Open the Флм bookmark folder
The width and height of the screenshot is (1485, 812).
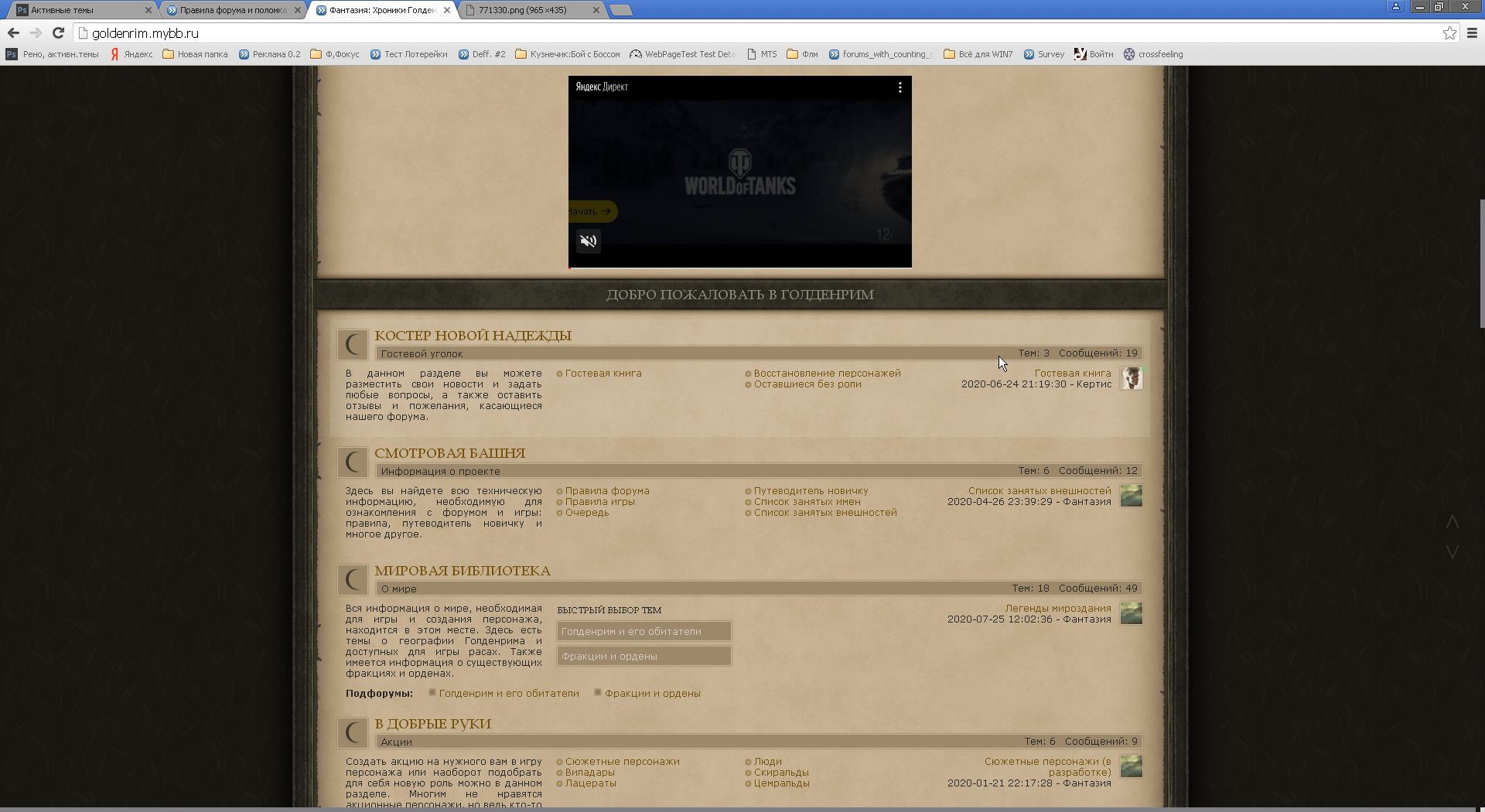802,54
